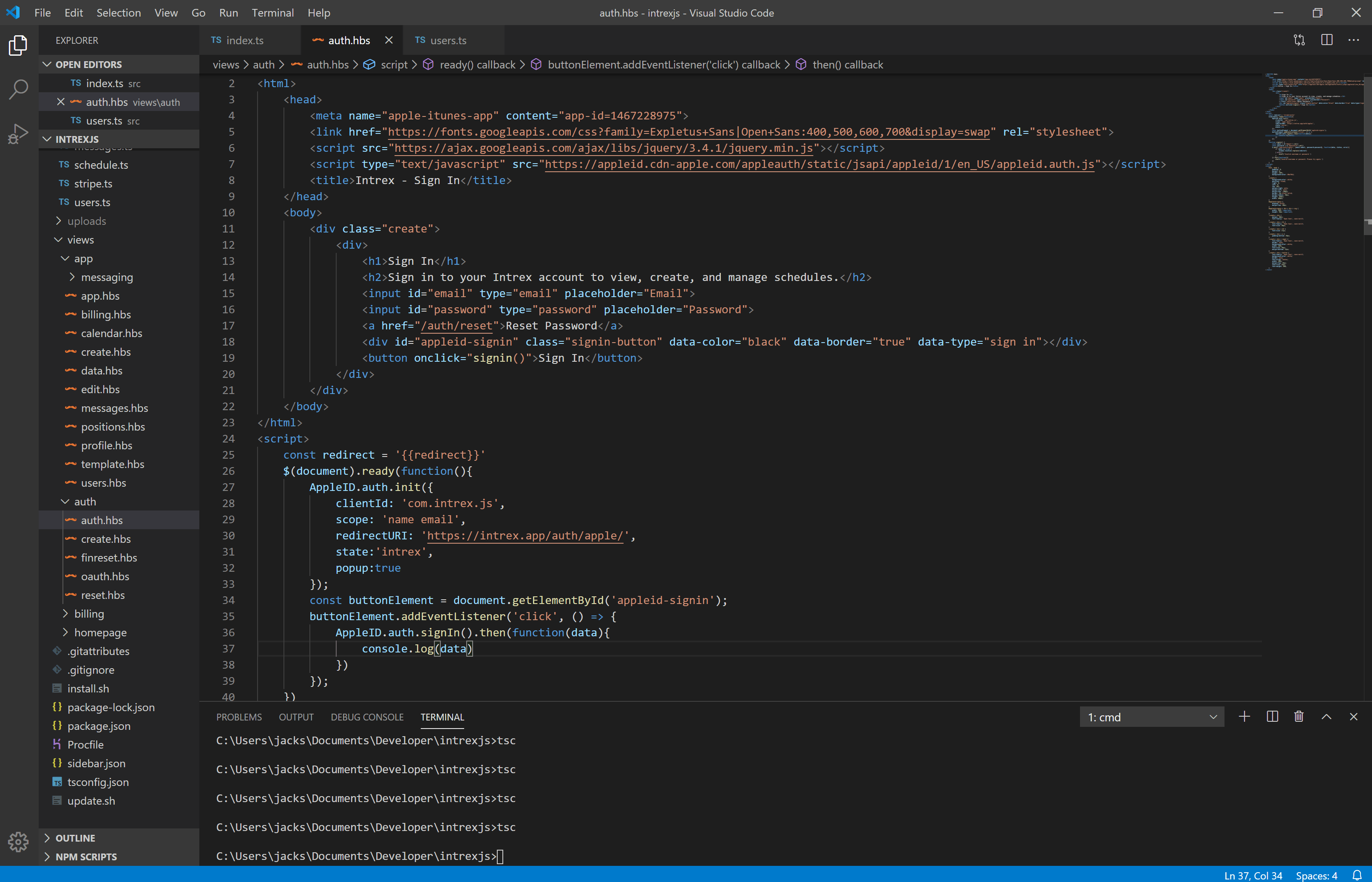Close the auth.hbs editor tab
Image resolution: width=1372 pixels, height=882 pixels.
(389, 40)
